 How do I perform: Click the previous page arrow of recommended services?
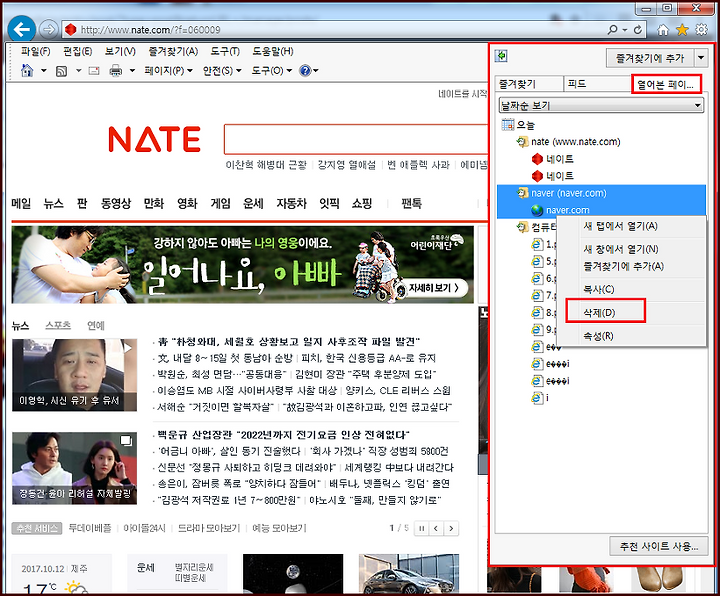(x=436, y=529)
